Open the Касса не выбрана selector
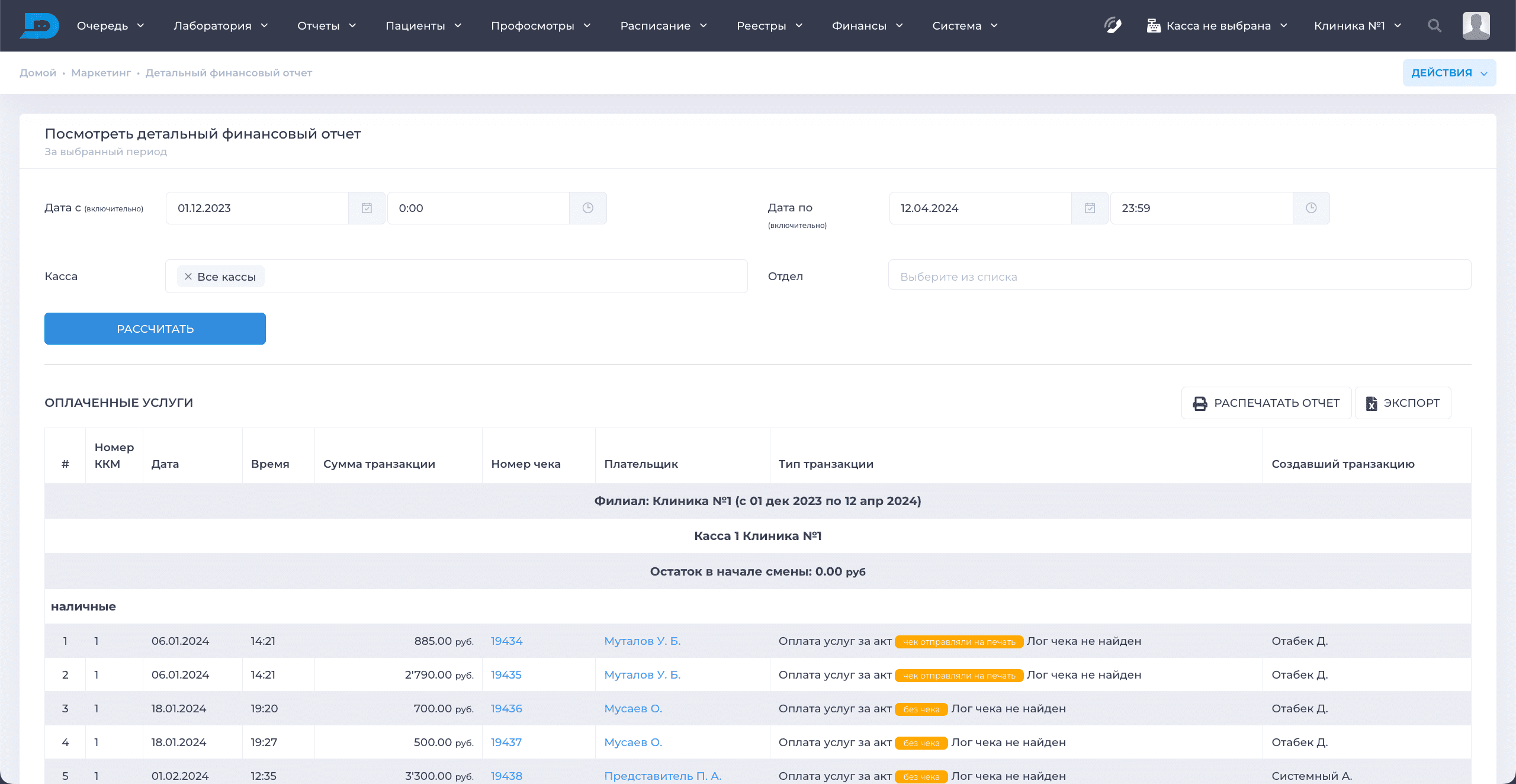This screenshot has height=784, width=1516. (x=1218, y=25)
